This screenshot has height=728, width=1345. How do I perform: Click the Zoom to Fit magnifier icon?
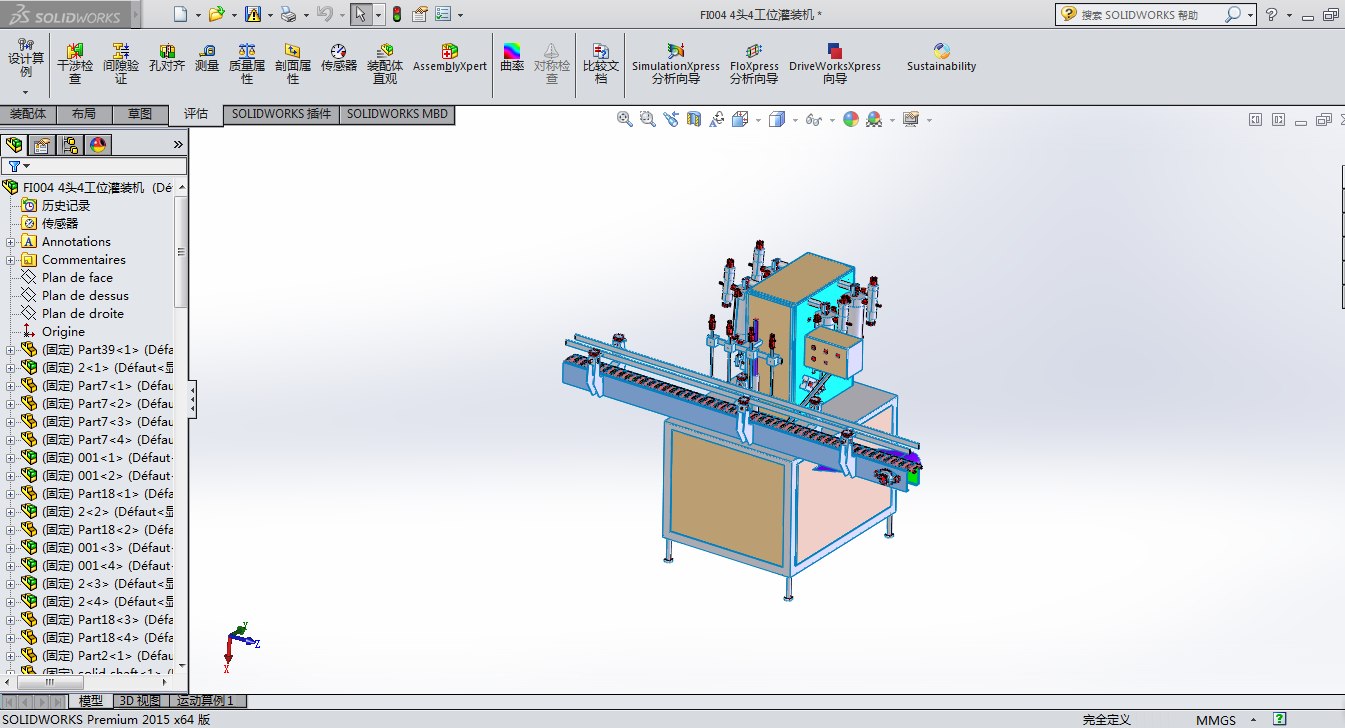[x=625, y=119]
